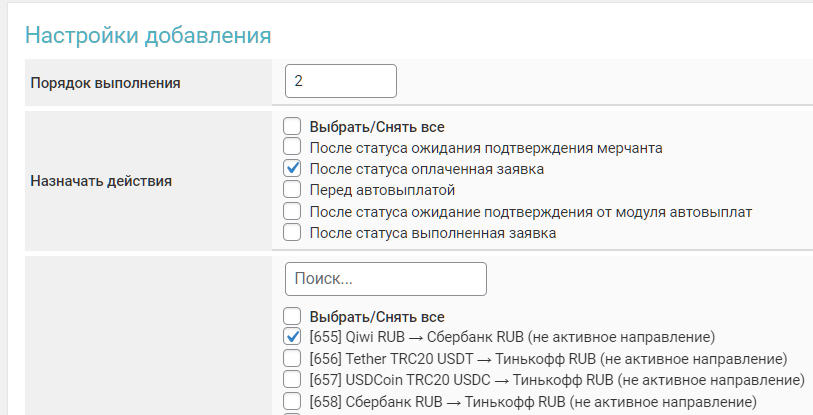Enable После статуса ожидания подтверждения мерчанта checkbox
Screen dimensions: 813x415
[292, 148]
